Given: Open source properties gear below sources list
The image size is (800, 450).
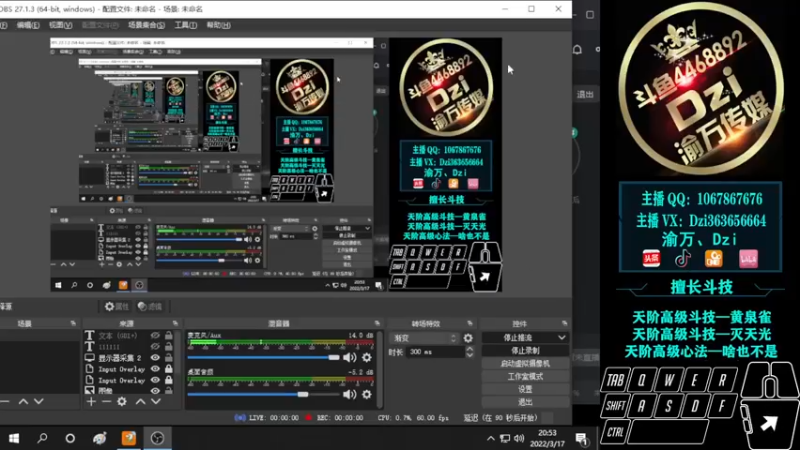Looking at the screenshot, I should coord(122,402).
